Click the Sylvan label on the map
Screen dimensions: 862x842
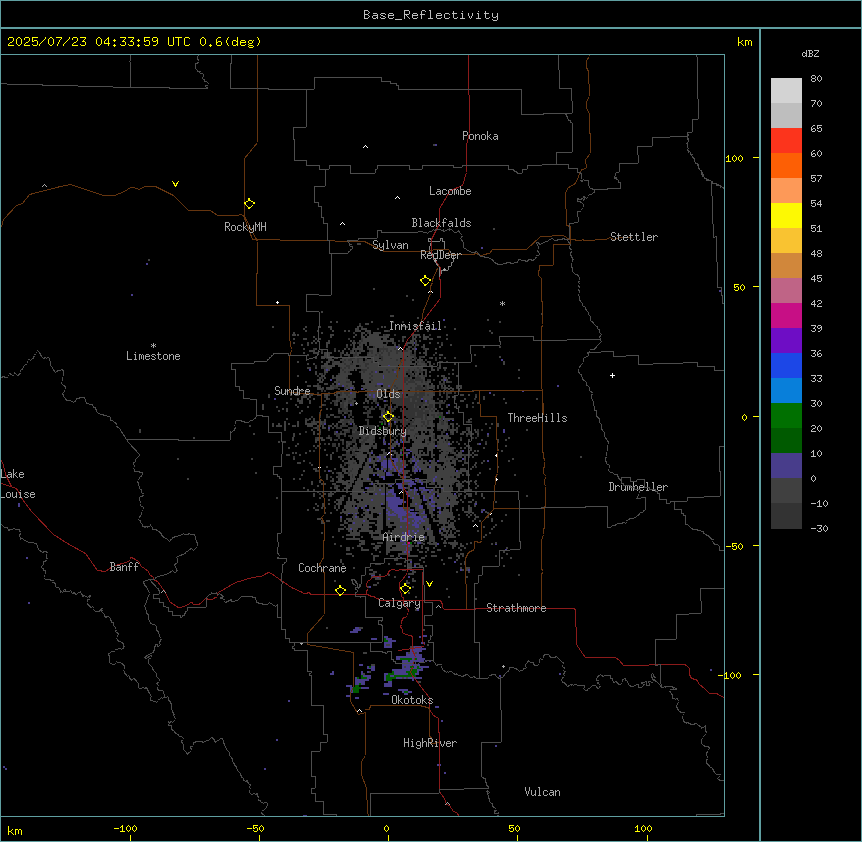tap(390, 245)
